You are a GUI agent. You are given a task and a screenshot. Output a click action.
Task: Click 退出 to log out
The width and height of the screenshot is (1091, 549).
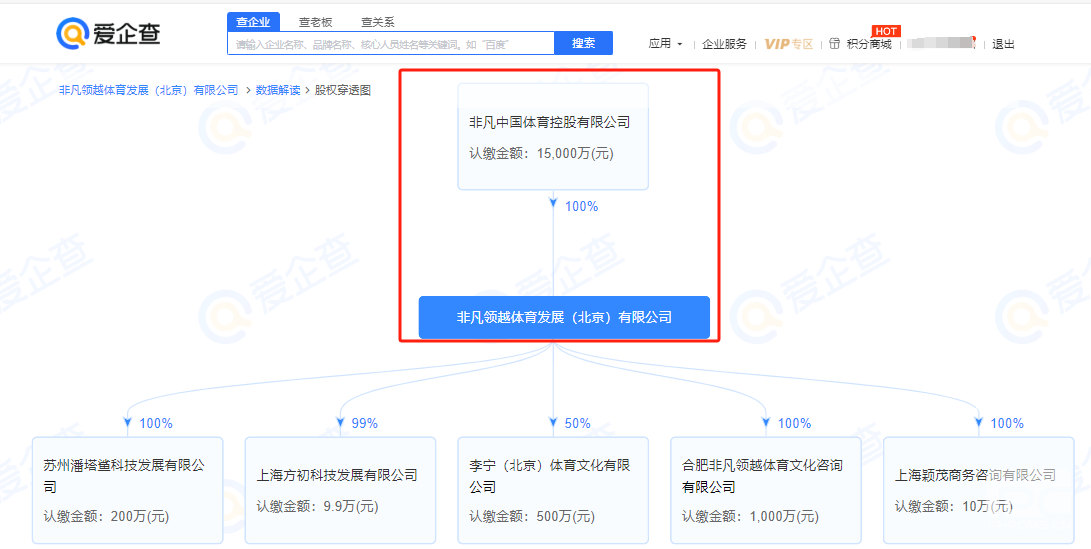tap(1003, 44)
